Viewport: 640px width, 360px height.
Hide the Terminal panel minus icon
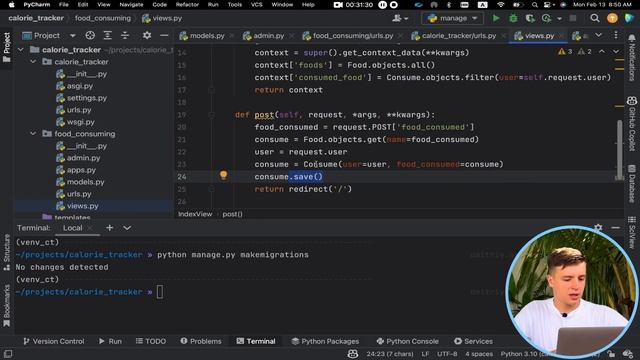[x=616, y=227]
